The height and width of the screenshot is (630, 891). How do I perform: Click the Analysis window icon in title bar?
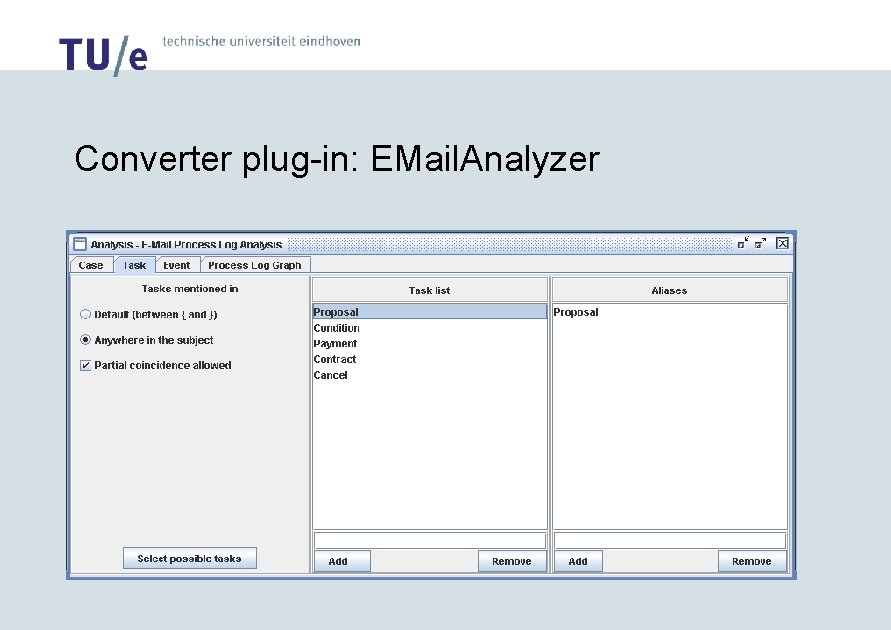click(79, 243)
